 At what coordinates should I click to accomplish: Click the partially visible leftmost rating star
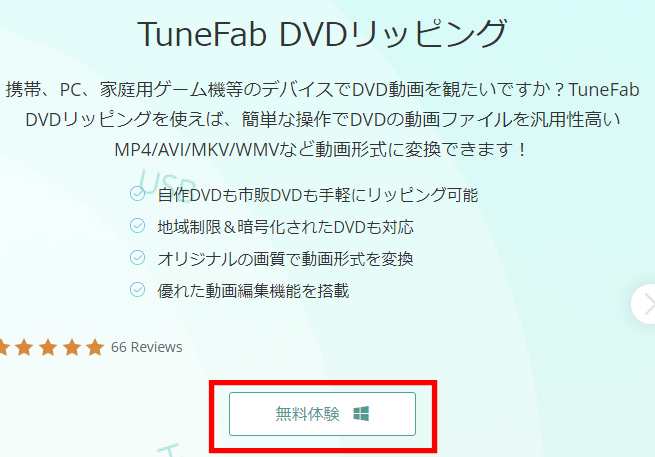(3, 347)
